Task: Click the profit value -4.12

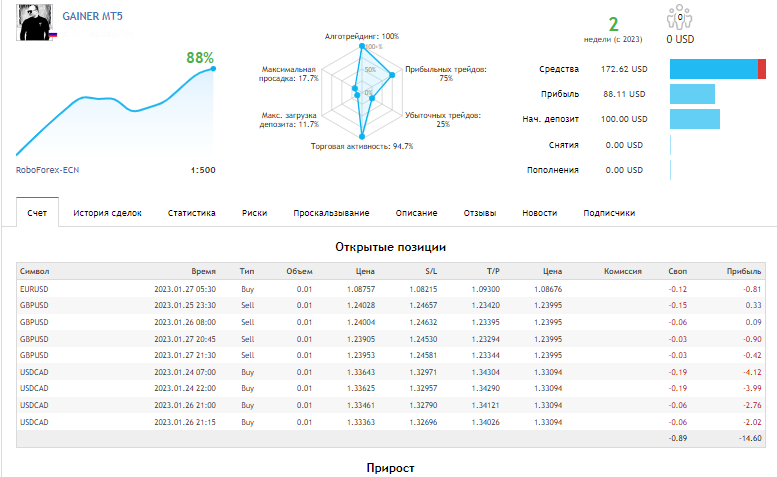Action: (x=752, y=372)
